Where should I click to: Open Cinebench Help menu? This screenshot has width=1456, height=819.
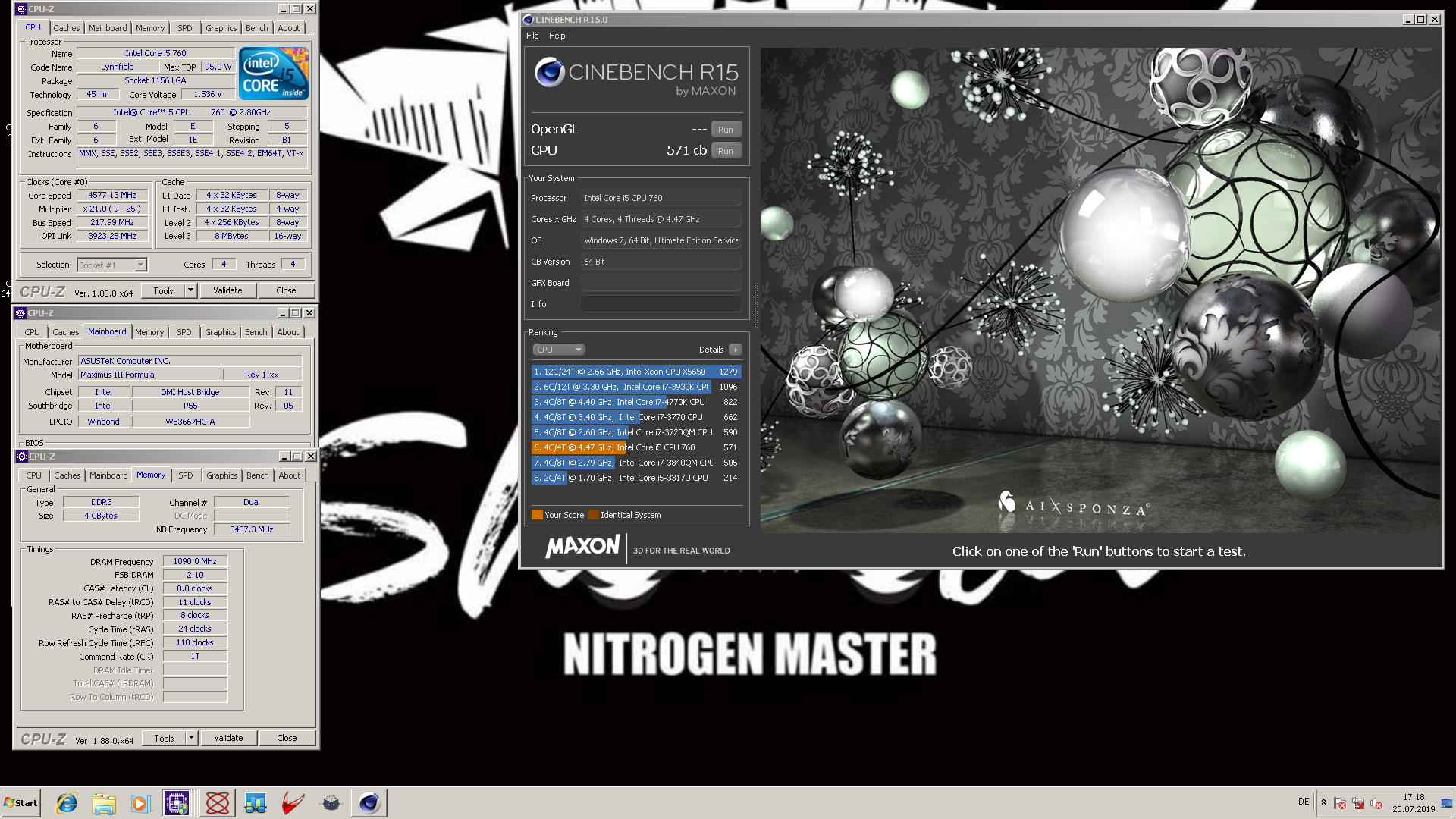coord(557,36)
